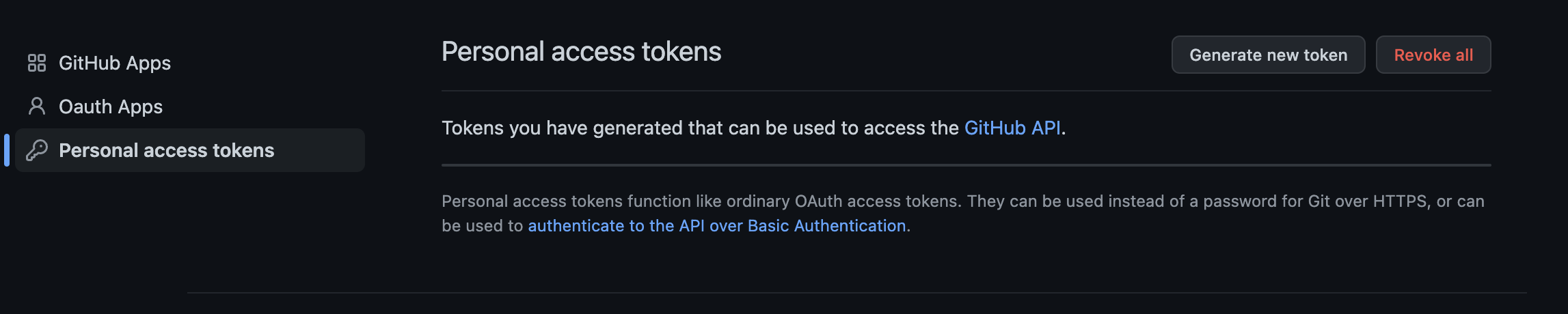Click the blue active indicator beside Personal access tokens

point(7,150)
